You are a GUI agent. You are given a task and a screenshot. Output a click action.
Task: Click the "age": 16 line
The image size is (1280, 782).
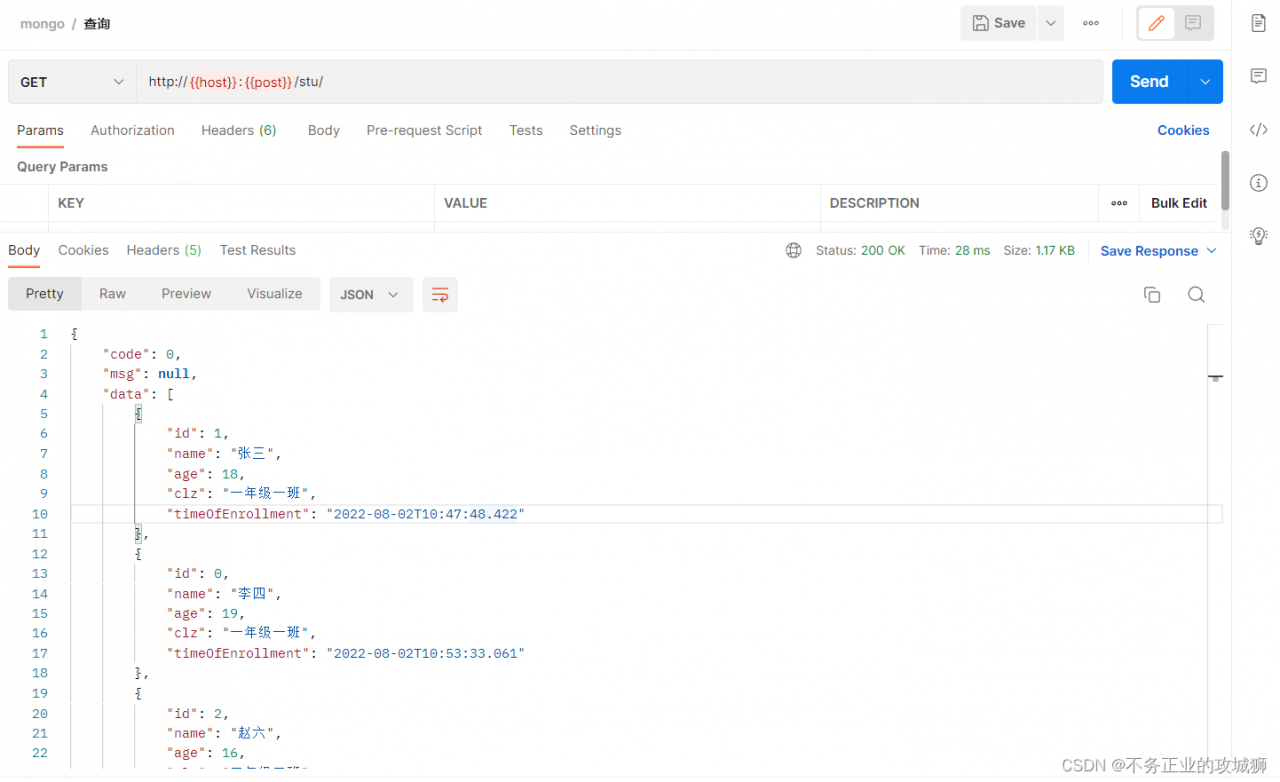(206, 754)
